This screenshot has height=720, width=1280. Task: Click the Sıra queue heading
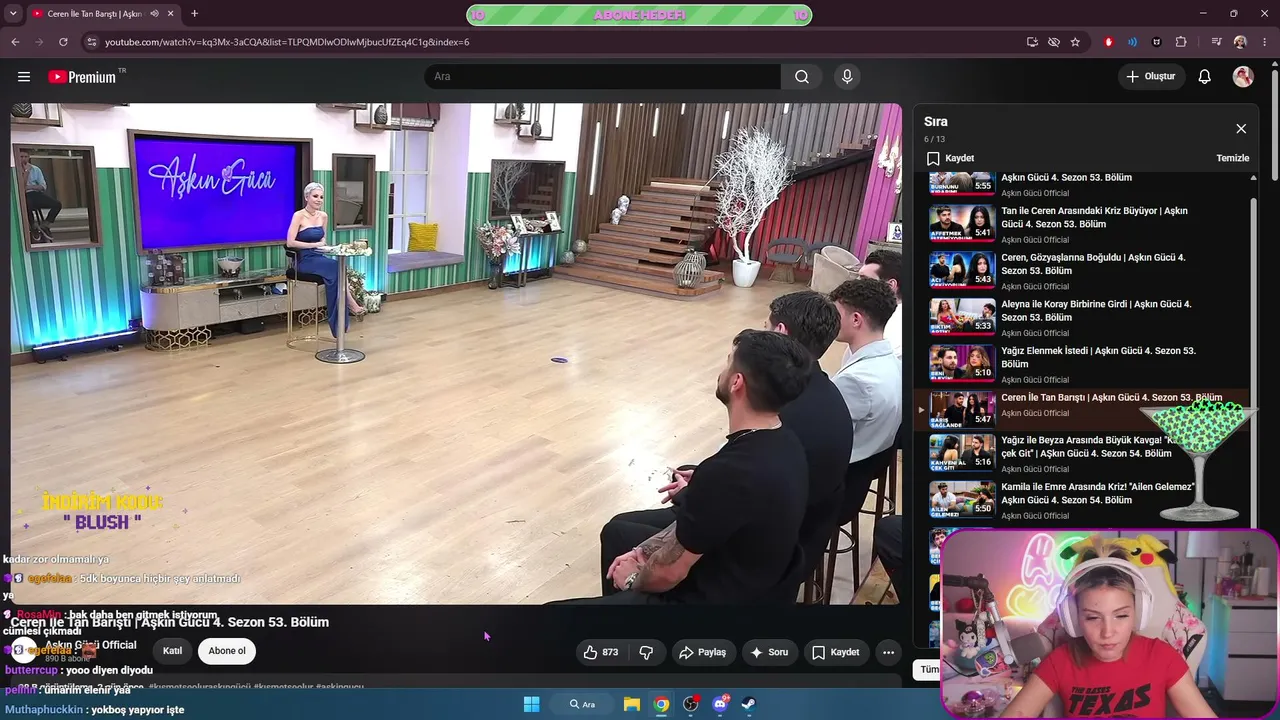click(935, 122)
